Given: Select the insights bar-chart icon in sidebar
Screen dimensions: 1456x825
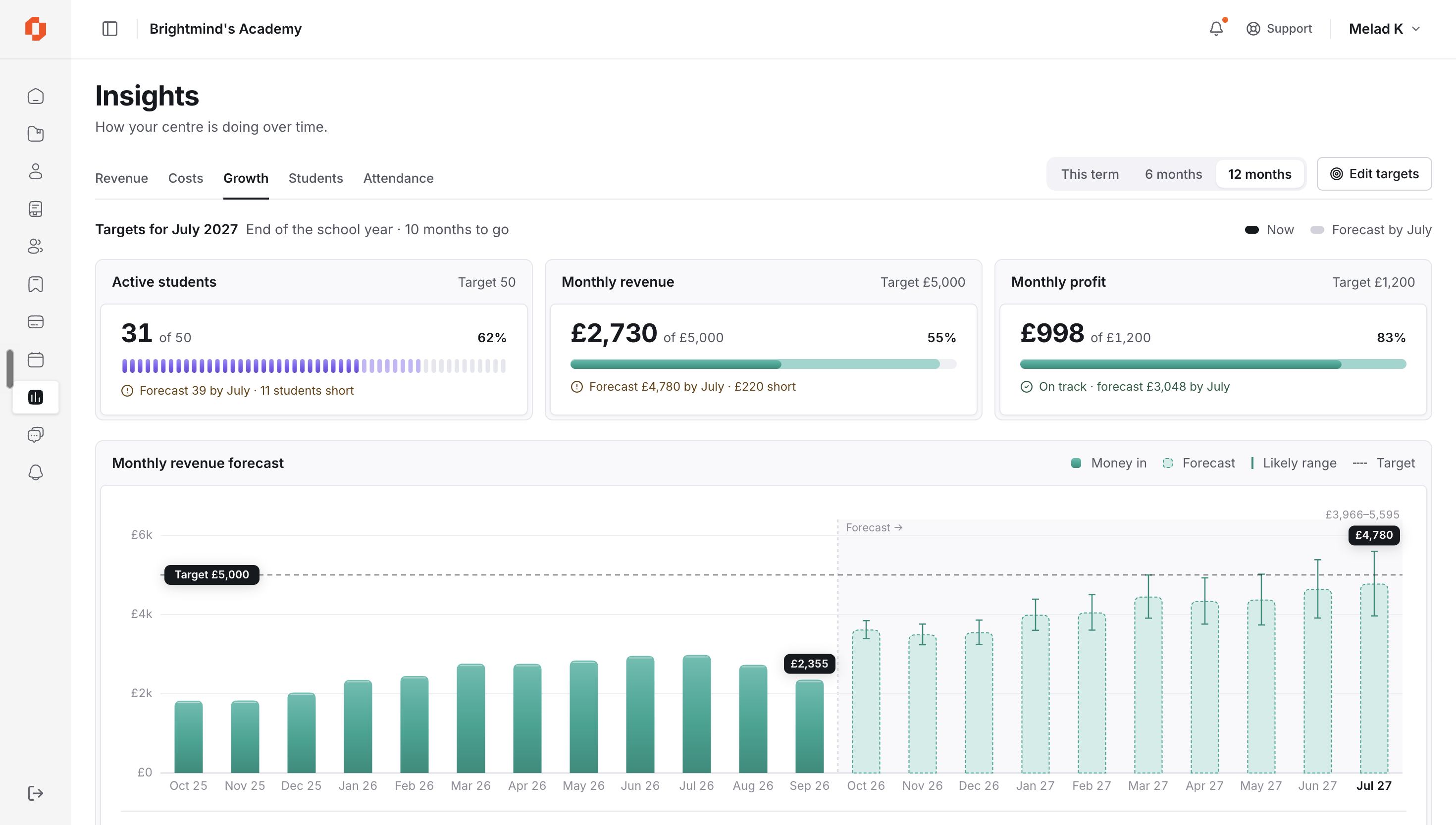Looking at the screenshot, I should click(36, 397).
